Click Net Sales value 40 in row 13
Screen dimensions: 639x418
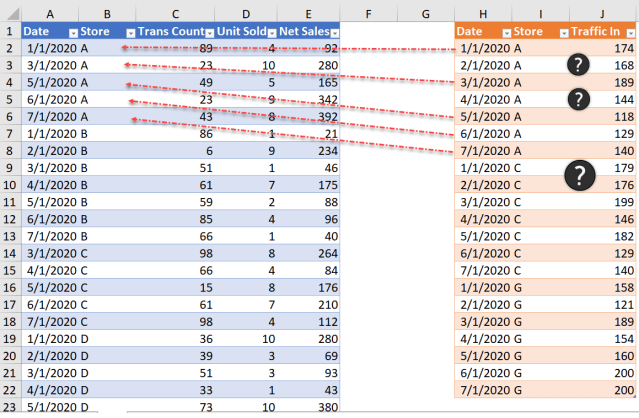click(308, 236)
